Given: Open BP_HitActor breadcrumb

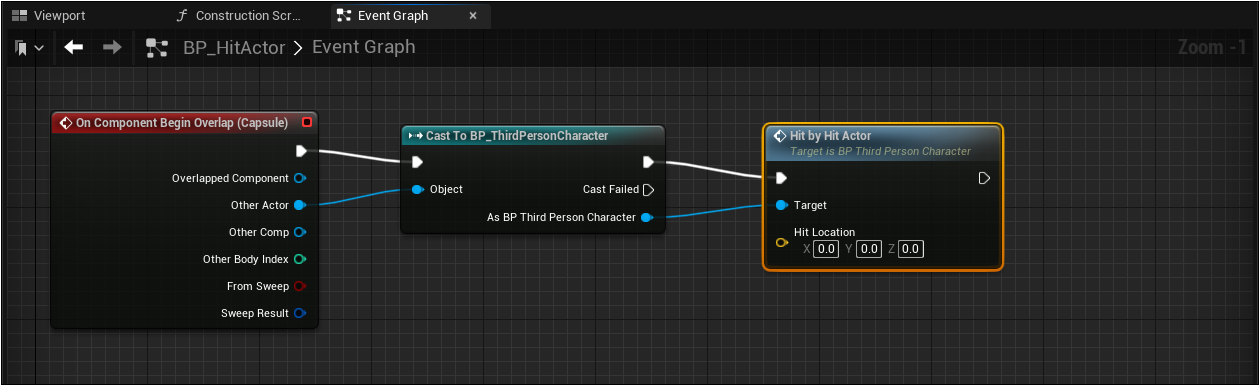Looking at the screenshot, I should 234,48.
